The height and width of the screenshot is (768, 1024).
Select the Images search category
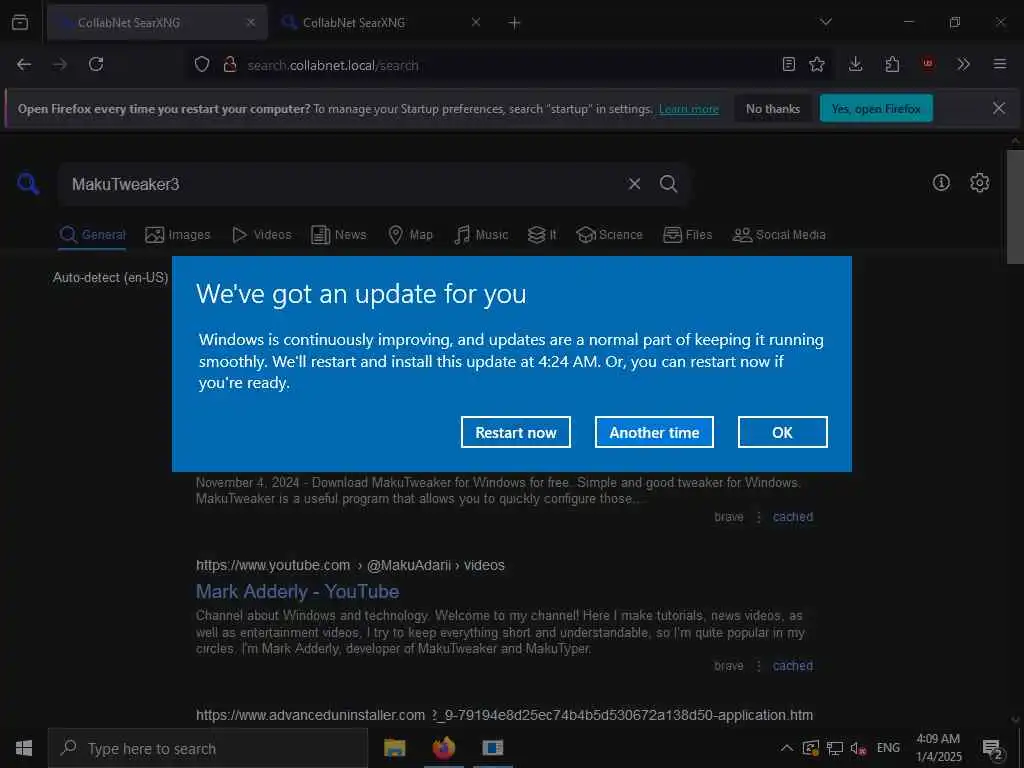[x=178, y=235]
